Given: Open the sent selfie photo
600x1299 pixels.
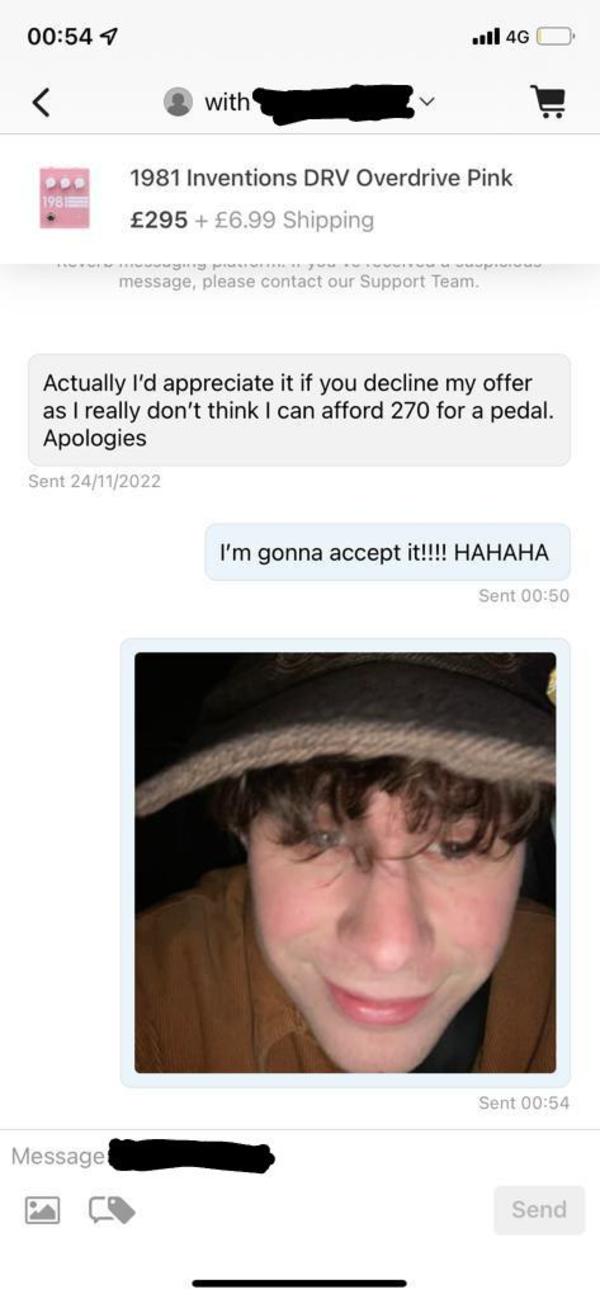Looking at the screenshot, I should [345, 862].
